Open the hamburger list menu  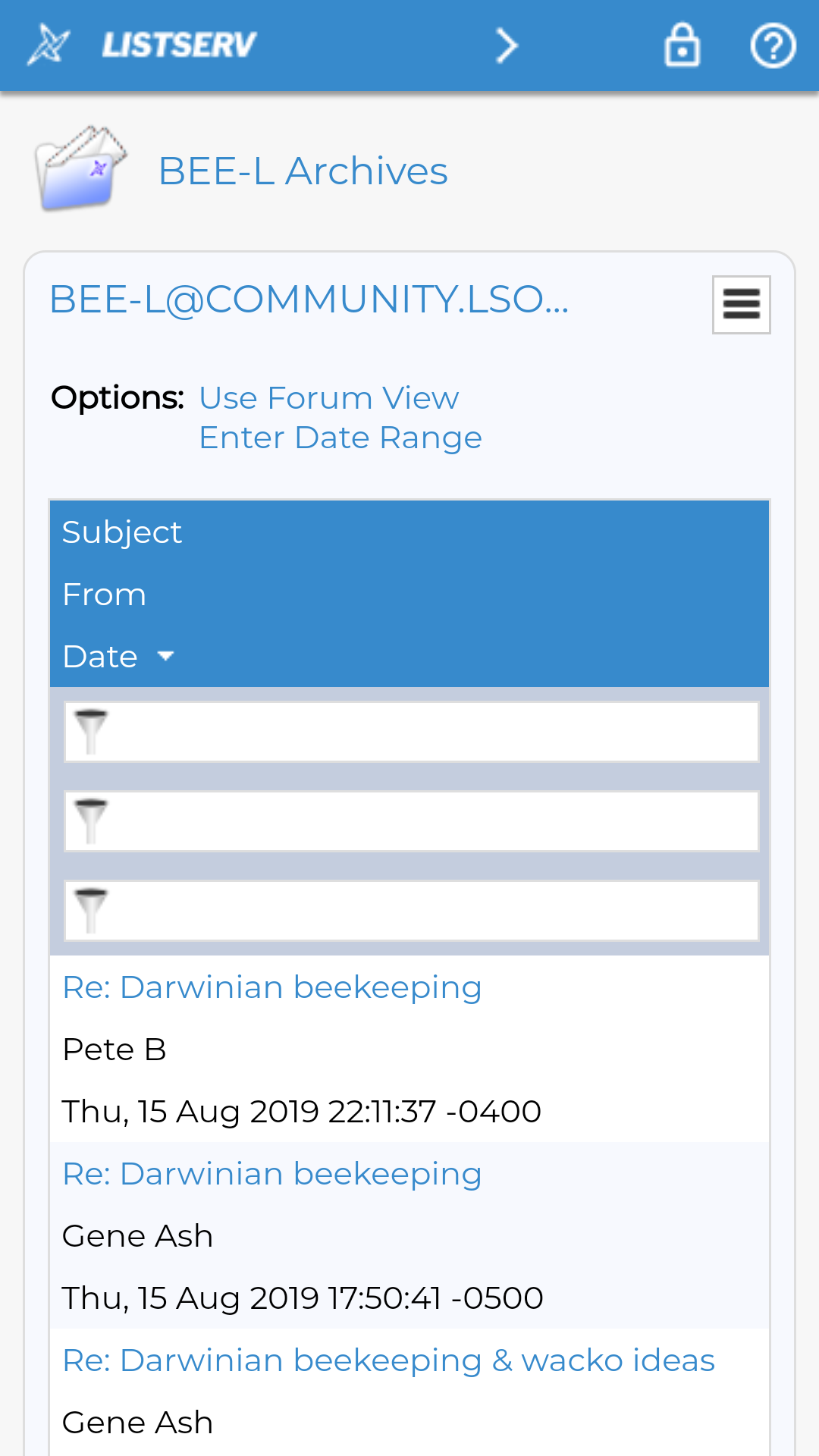(741, 305)
